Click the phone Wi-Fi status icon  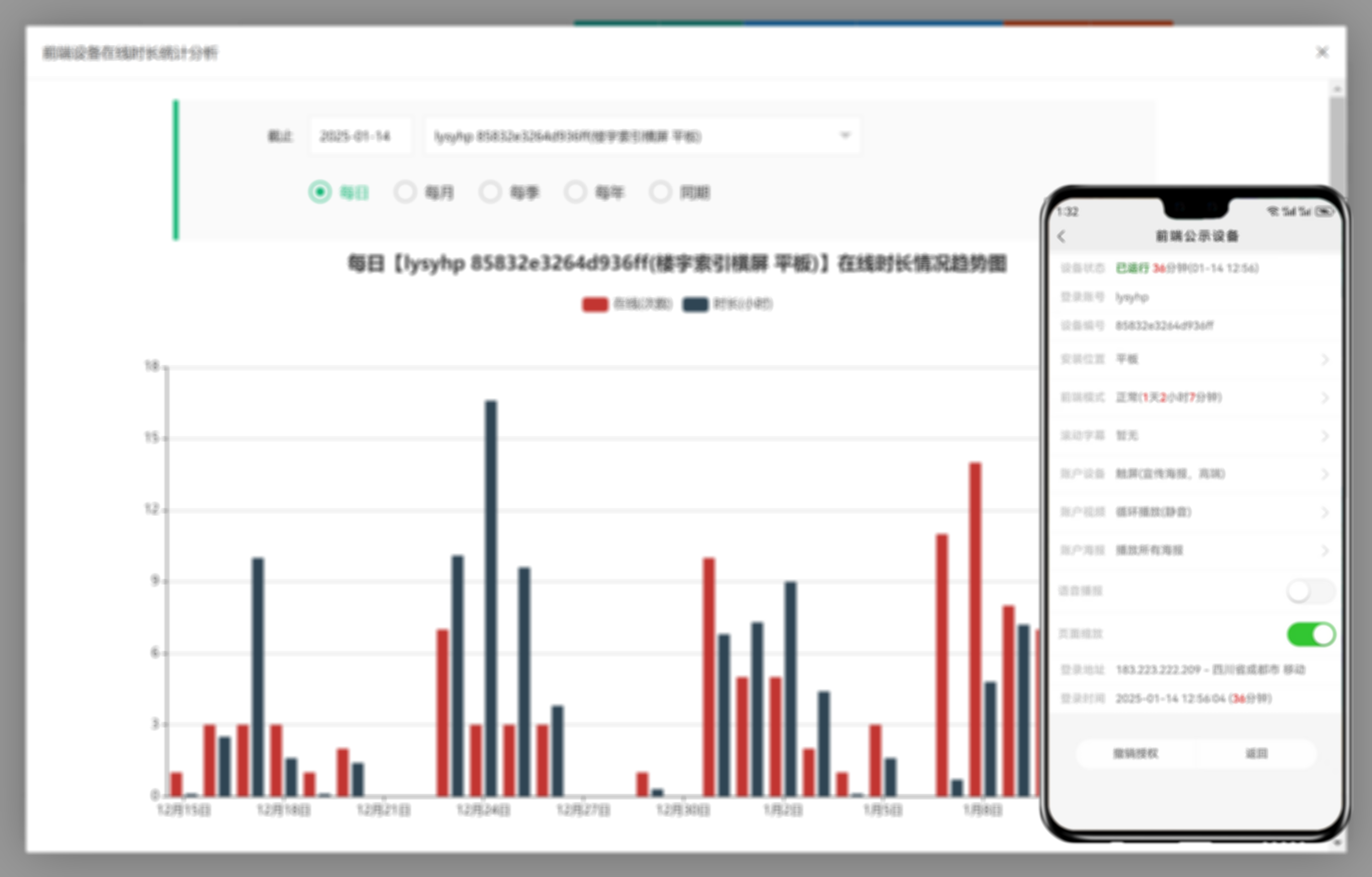click(x=1272, y=212)
